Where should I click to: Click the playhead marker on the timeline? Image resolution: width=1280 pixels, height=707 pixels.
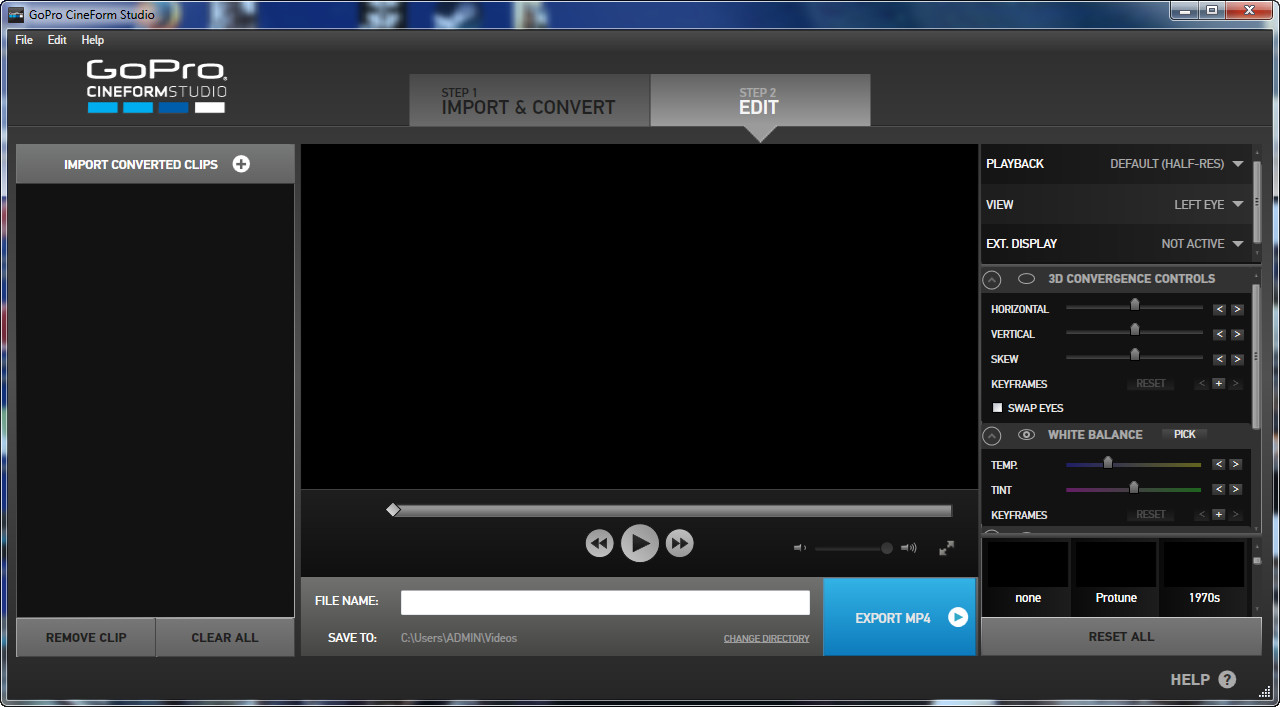coord(393,510)
